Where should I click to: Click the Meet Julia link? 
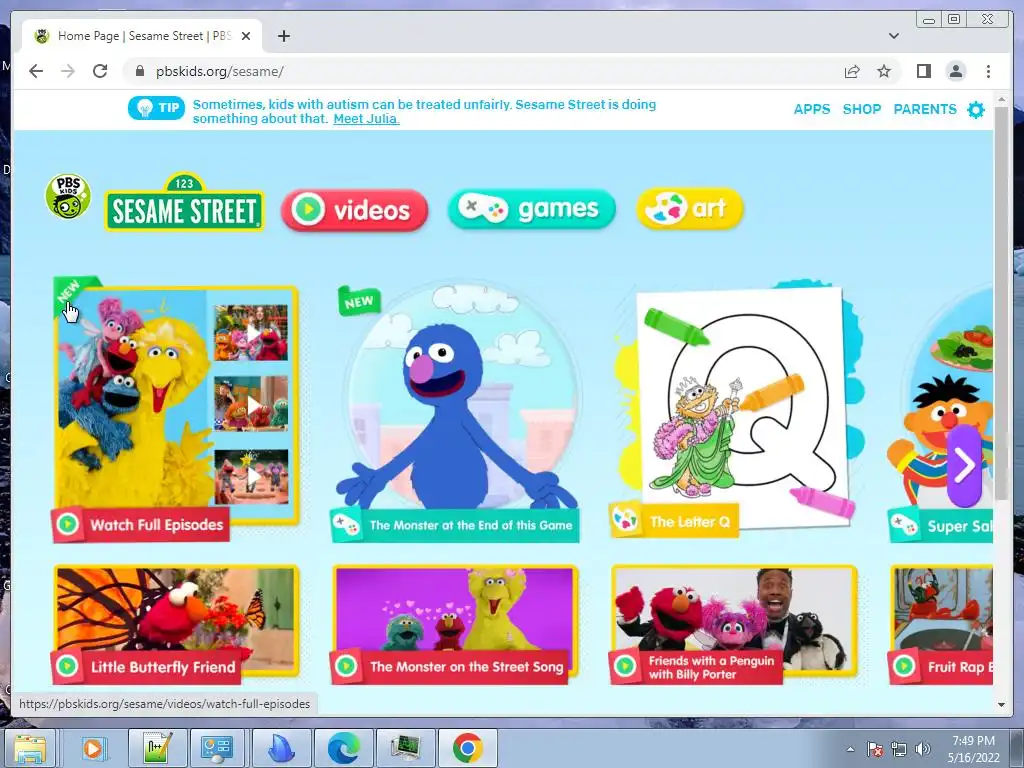click(x=366, y=119)
